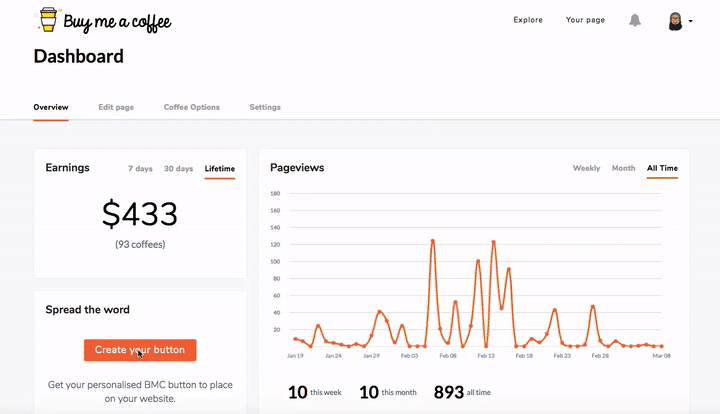Click the highest peak on pageviews chart
This screenshot has width=720, height=414.
(432, 240)
